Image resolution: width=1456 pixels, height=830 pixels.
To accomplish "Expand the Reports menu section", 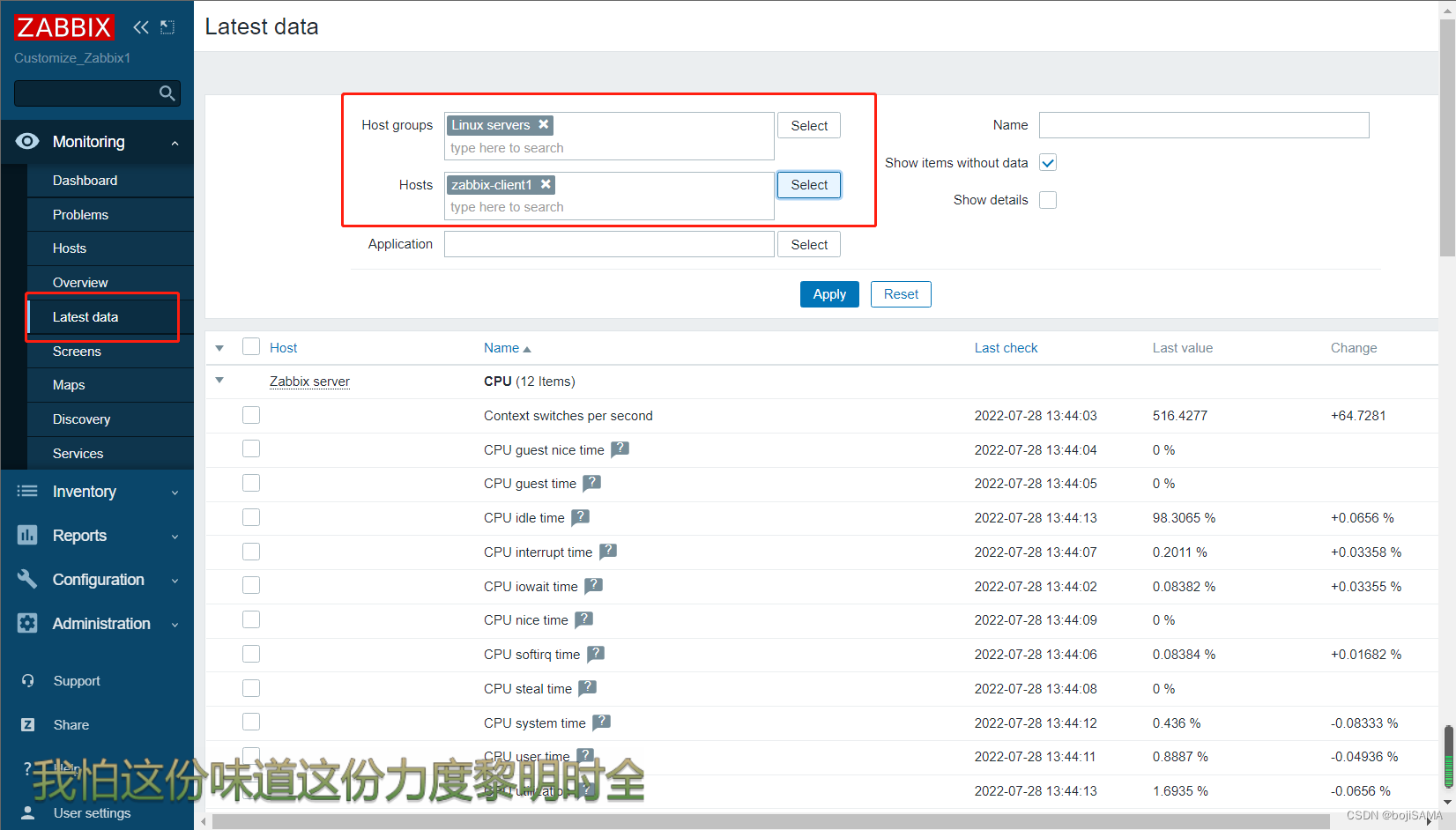I will pos(175,537).
